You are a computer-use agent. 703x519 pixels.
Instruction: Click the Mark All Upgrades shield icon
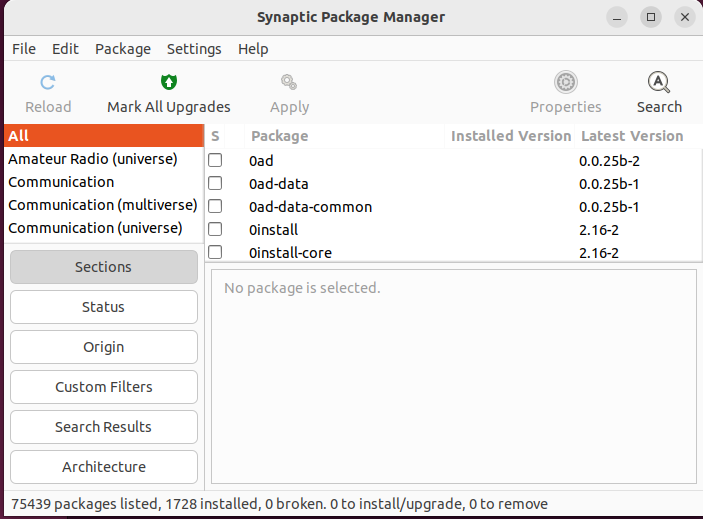[x=169, y=82]
